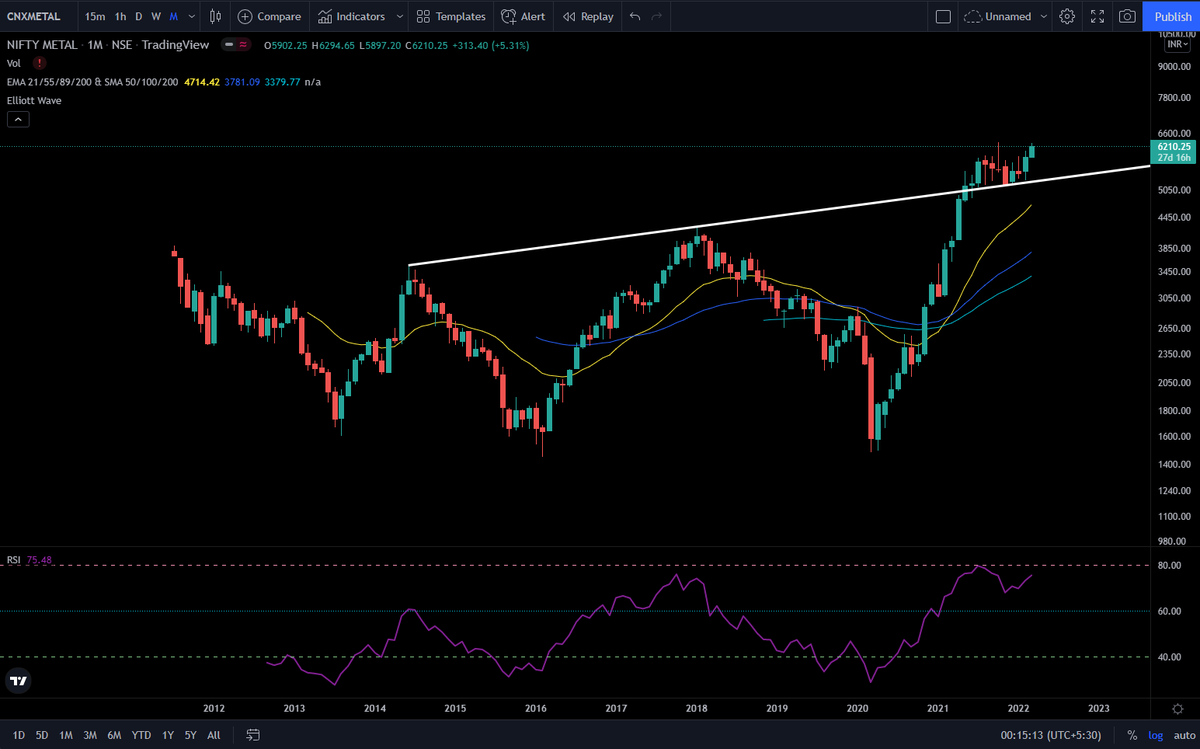
Task: Toggle log scale mode
Action: 1156,735
